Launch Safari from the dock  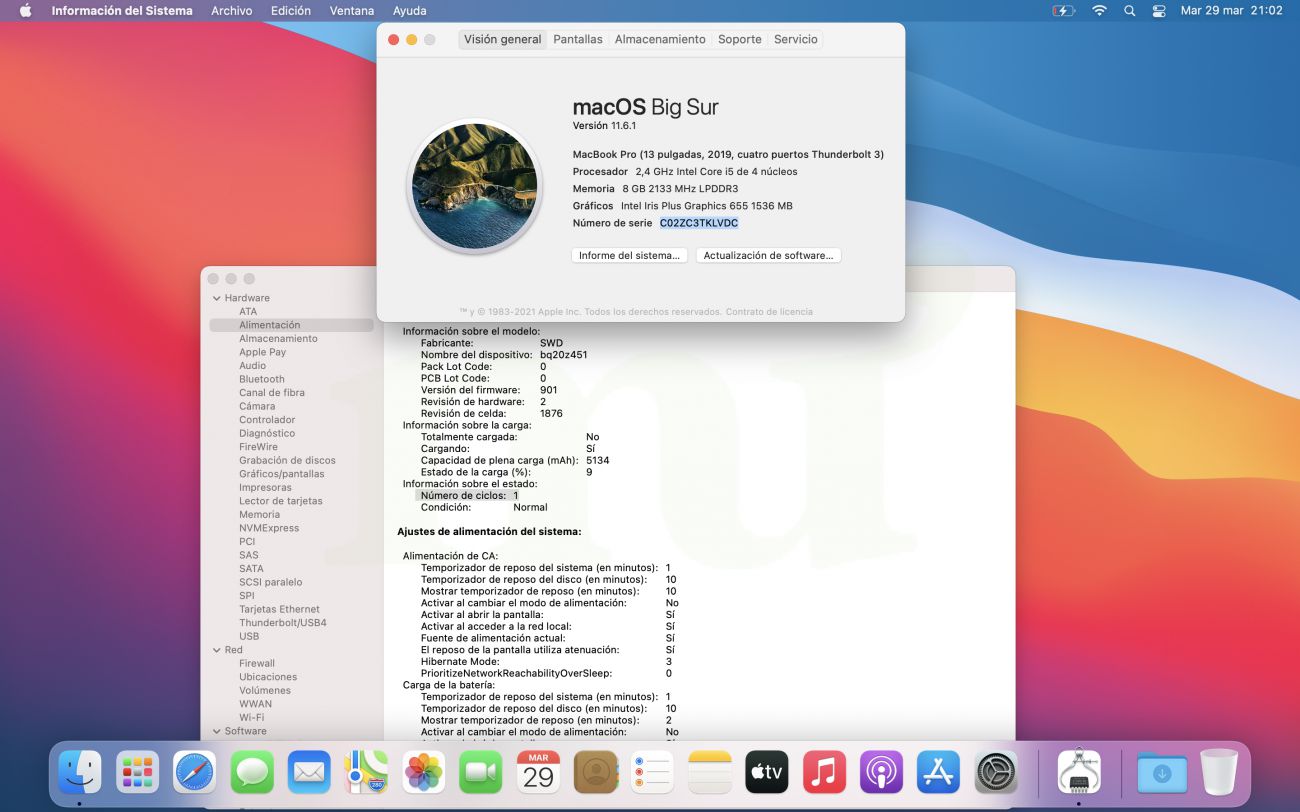click(195, 772)
